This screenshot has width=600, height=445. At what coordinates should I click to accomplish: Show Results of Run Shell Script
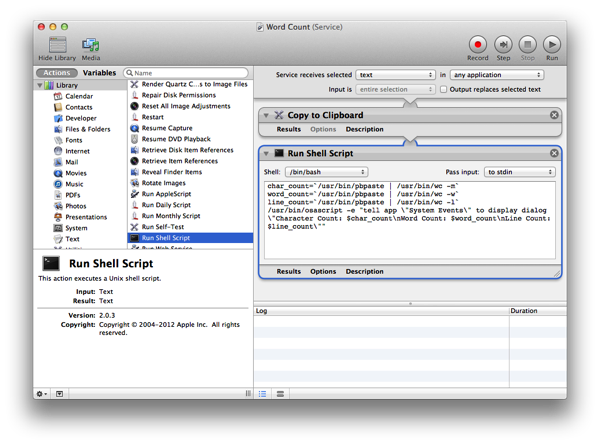coord(289,271)
